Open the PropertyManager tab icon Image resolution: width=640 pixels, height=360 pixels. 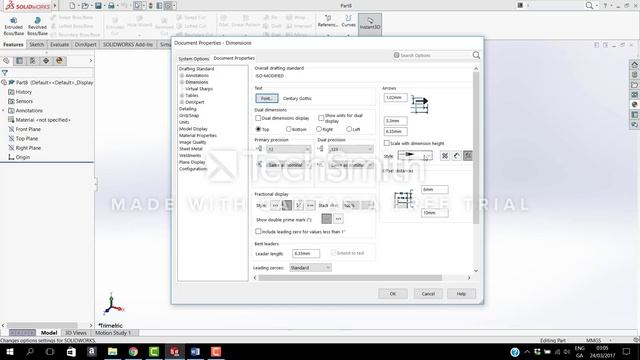(19, 61)
